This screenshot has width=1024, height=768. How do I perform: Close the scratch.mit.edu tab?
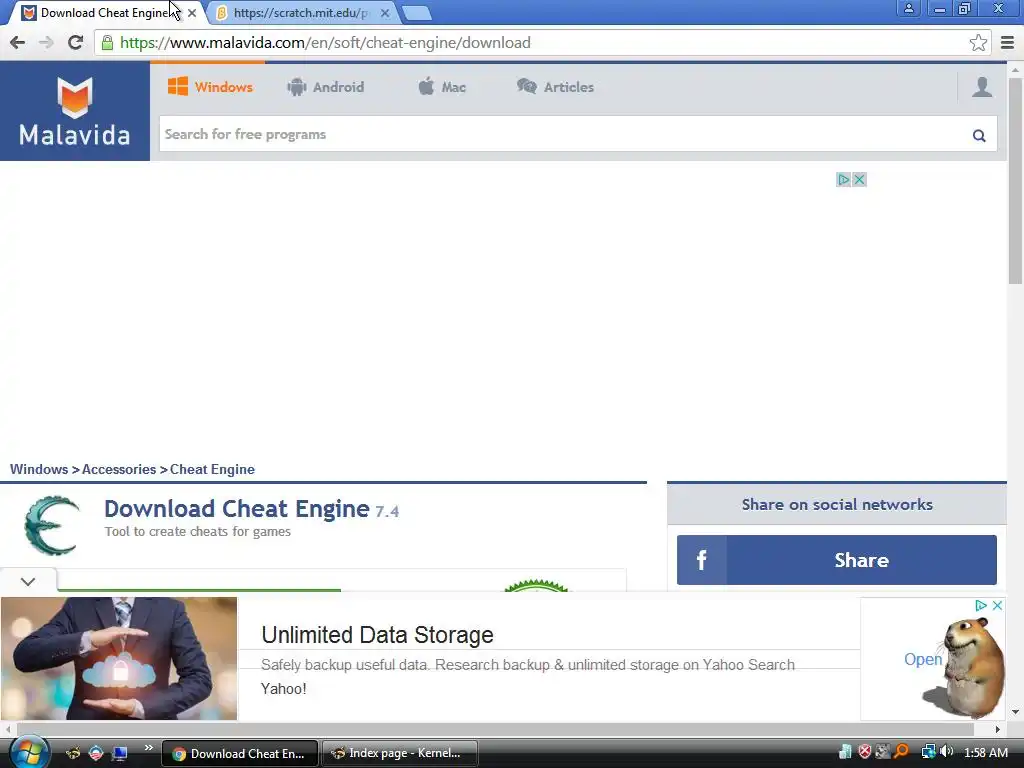coord(385,13)
